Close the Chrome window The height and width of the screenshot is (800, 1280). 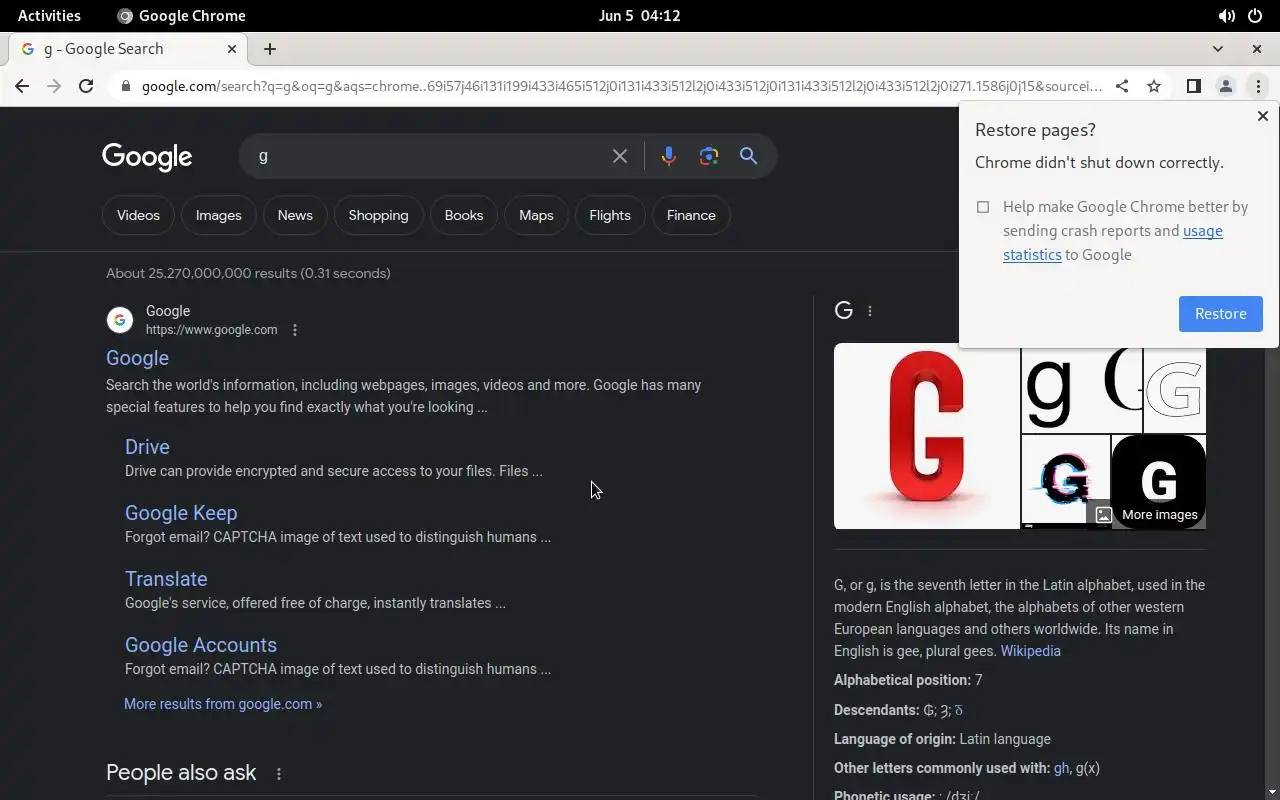tap(1257, 49)
